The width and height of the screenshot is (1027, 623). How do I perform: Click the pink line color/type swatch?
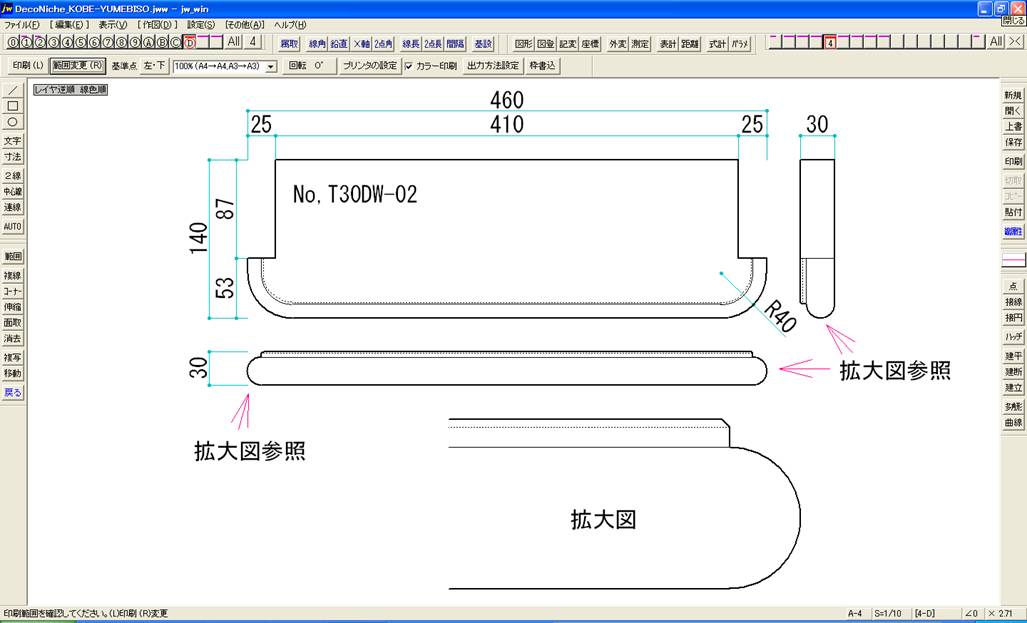(1013, 261)
